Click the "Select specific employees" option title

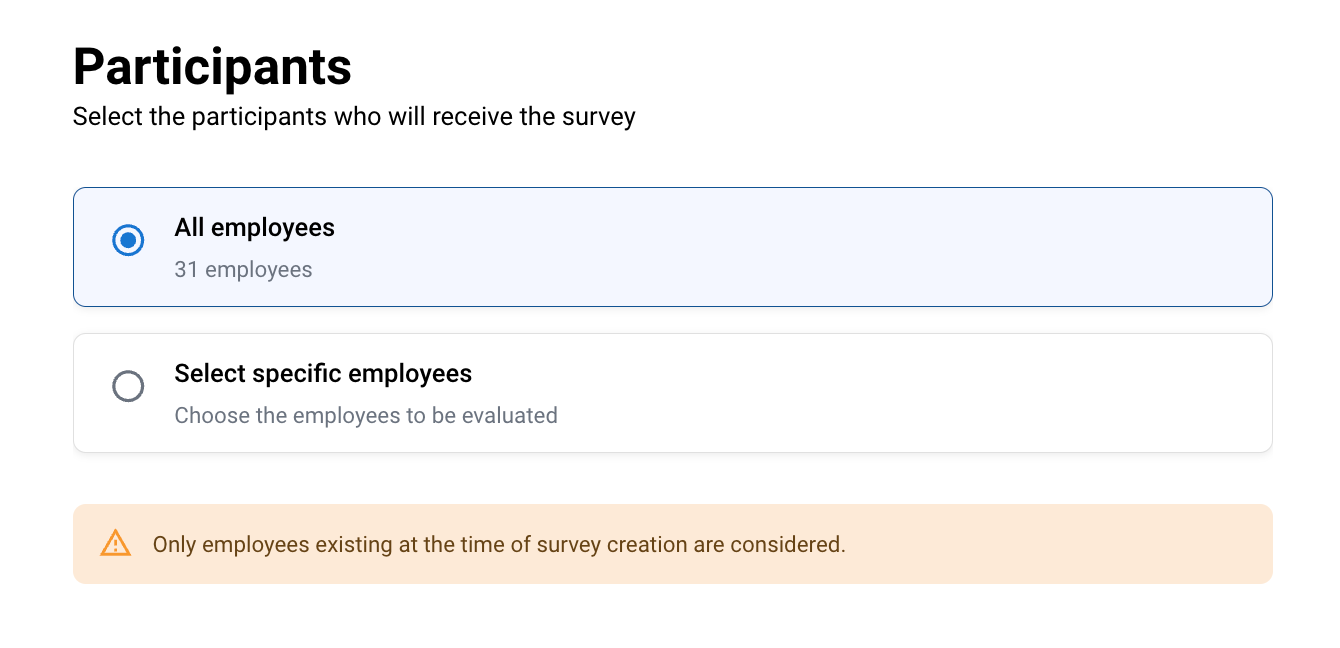[323, 374]
